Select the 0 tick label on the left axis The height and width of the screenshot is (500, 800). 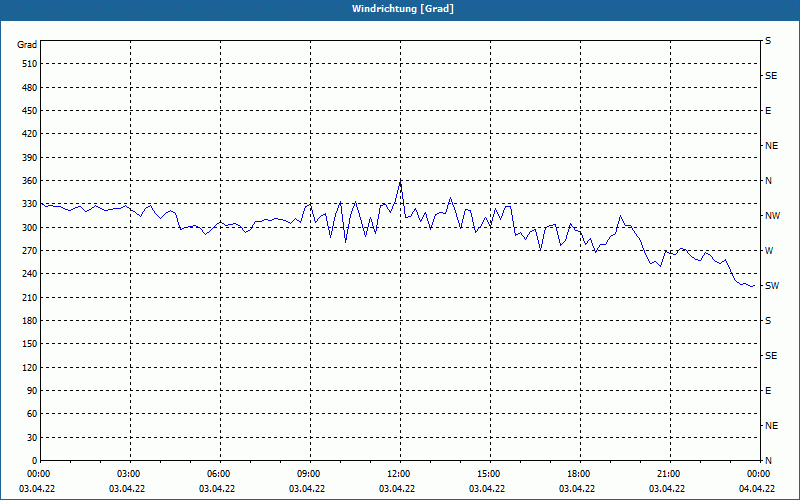(34, 460)
